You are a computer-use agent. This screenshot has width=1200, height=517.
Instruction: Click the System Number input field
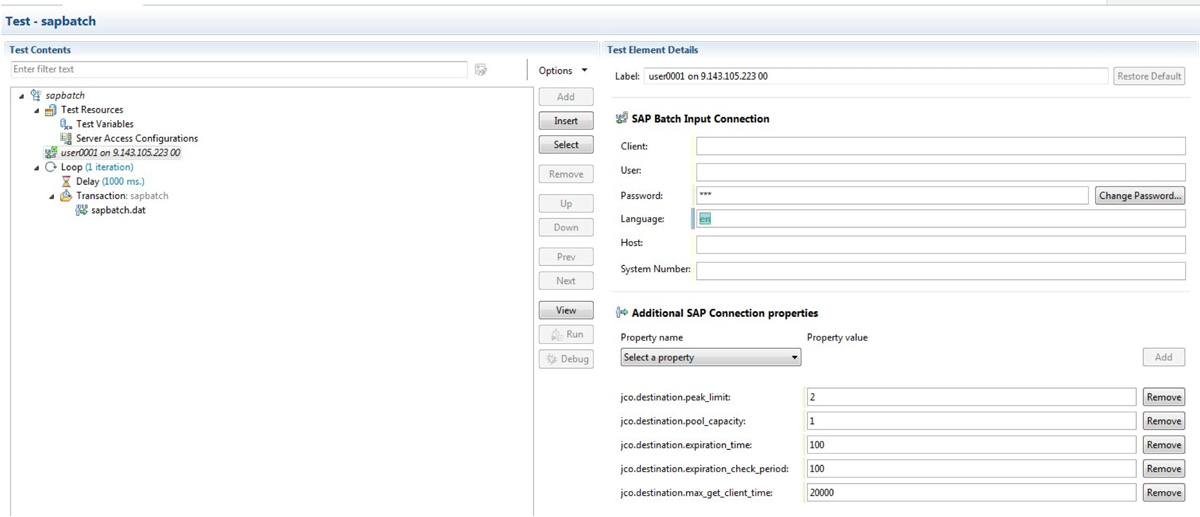click(941, 270)
